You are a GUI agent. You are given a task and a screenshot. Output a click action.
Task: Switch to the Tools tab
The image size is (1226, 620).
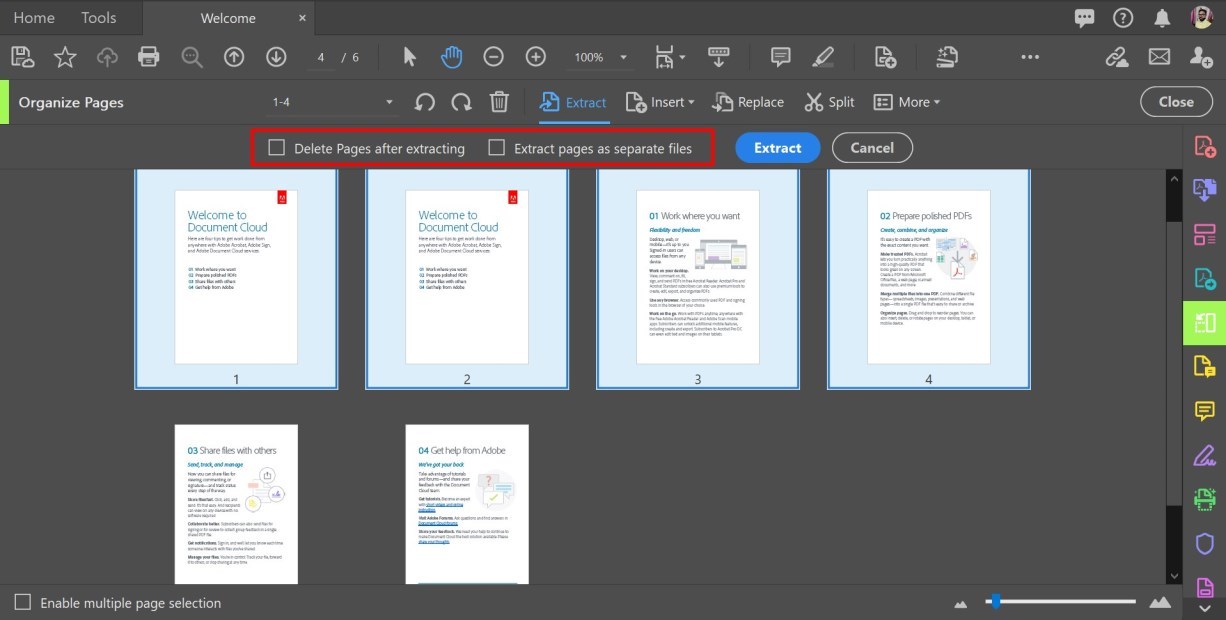pos(97,17)
